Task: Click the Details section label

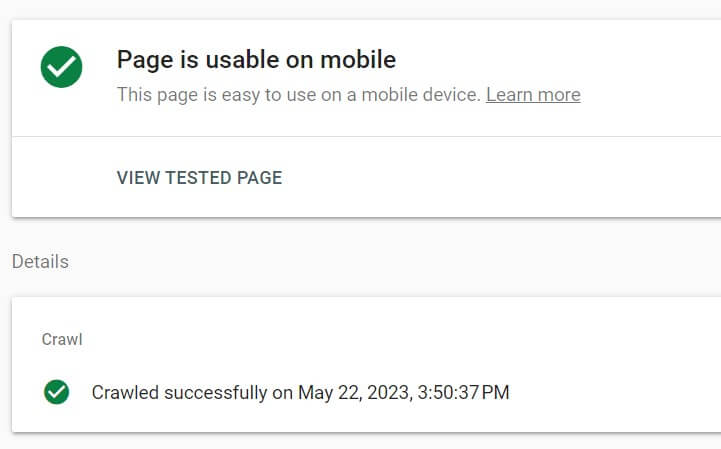Action: click(x=40, y=261)
